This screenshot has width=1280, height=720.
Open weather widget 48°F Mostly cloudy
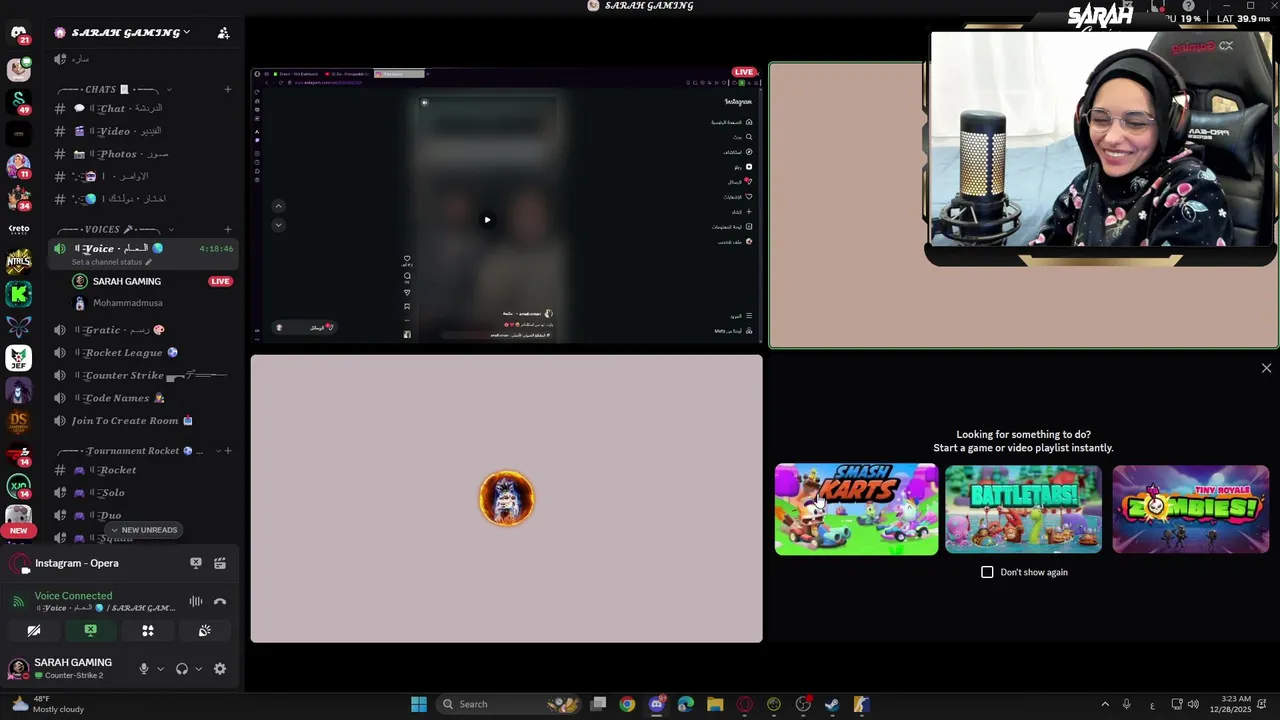tap(48, 704)
